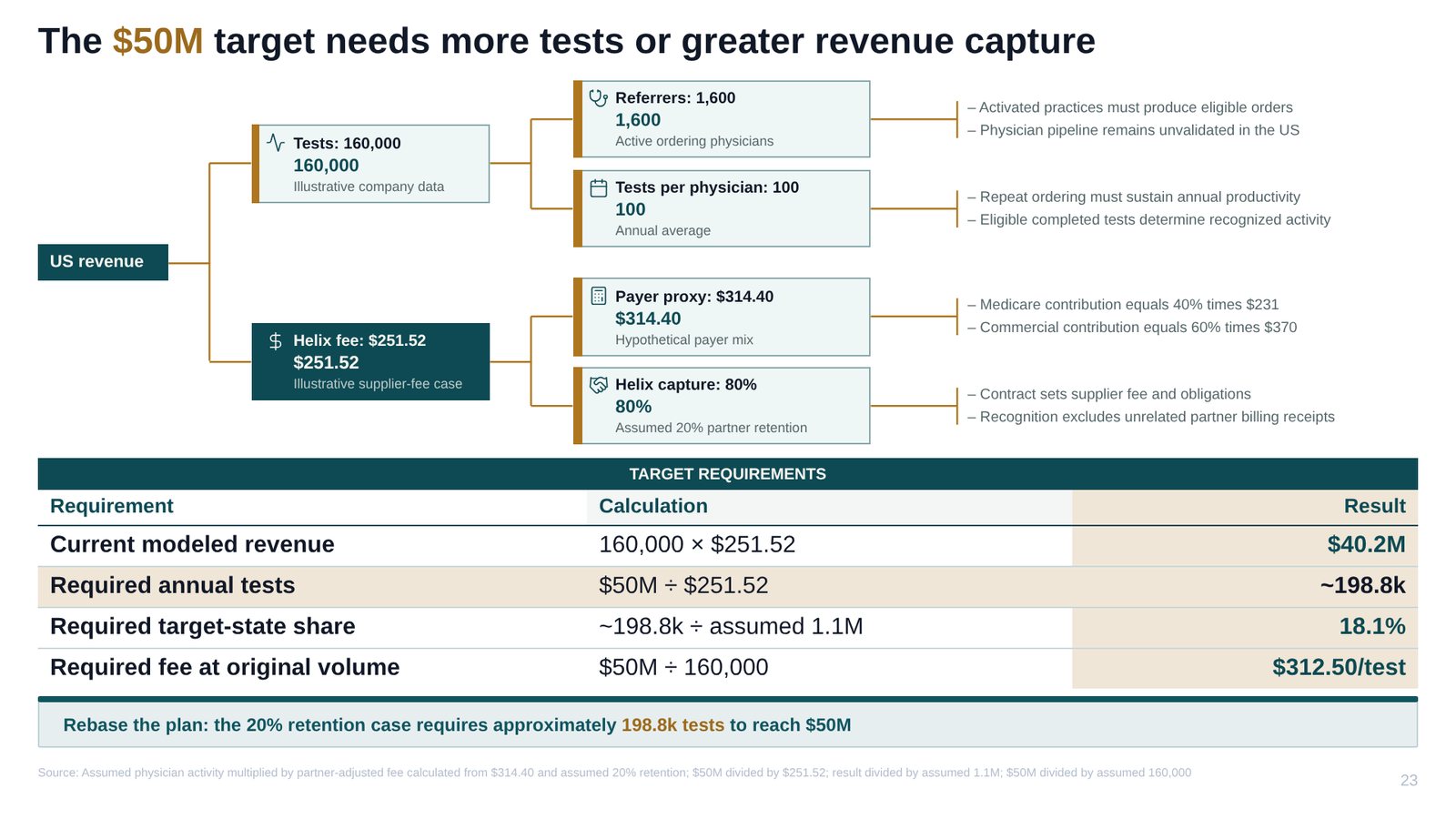Click the 'Active ordering physicians' caption
Screen dimensions: 1456x819
pos(694,141)
